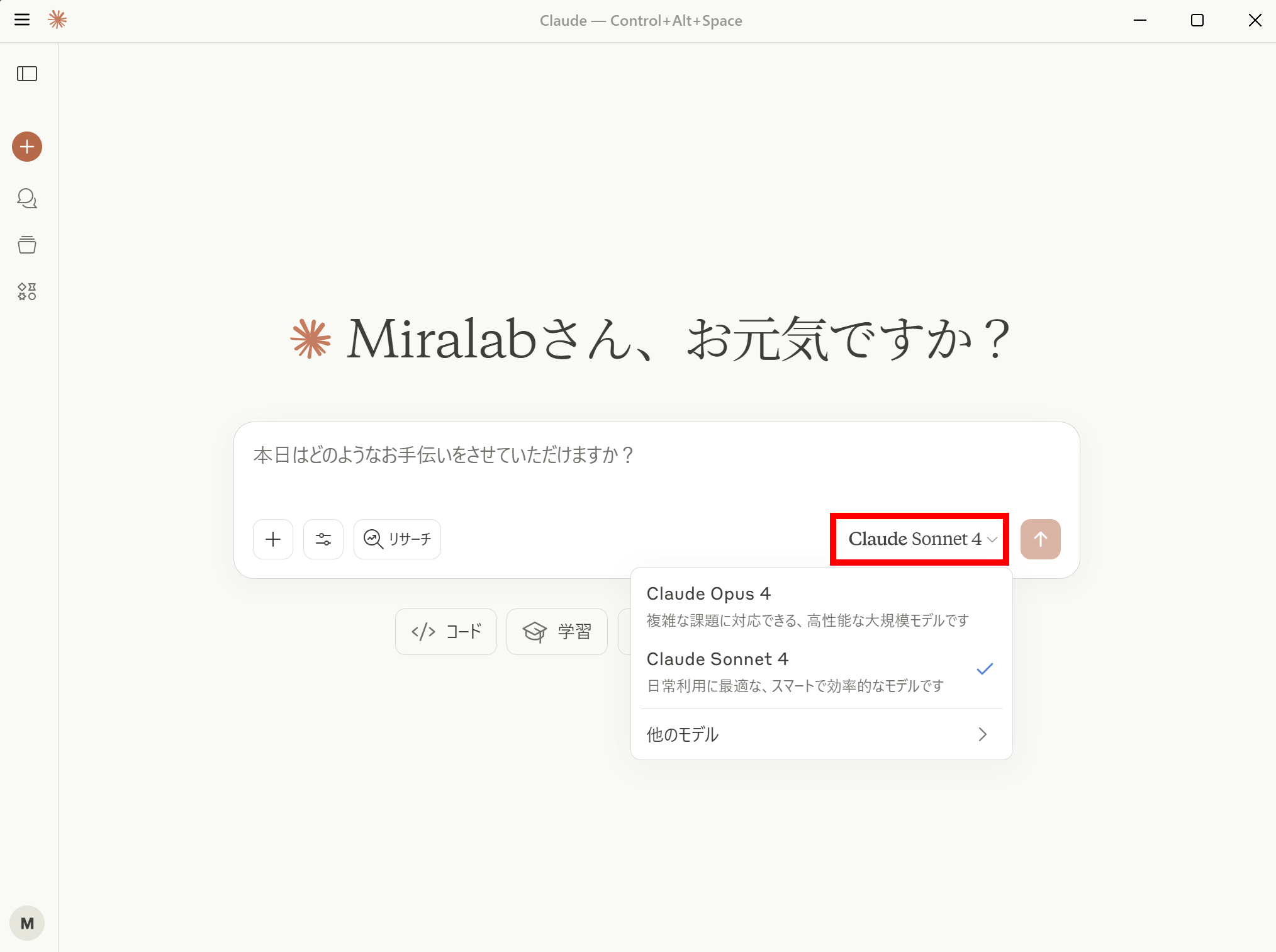Click the 学習 suggestion chip
Viewport: 1276px width, 952px height.
(557, 632)
